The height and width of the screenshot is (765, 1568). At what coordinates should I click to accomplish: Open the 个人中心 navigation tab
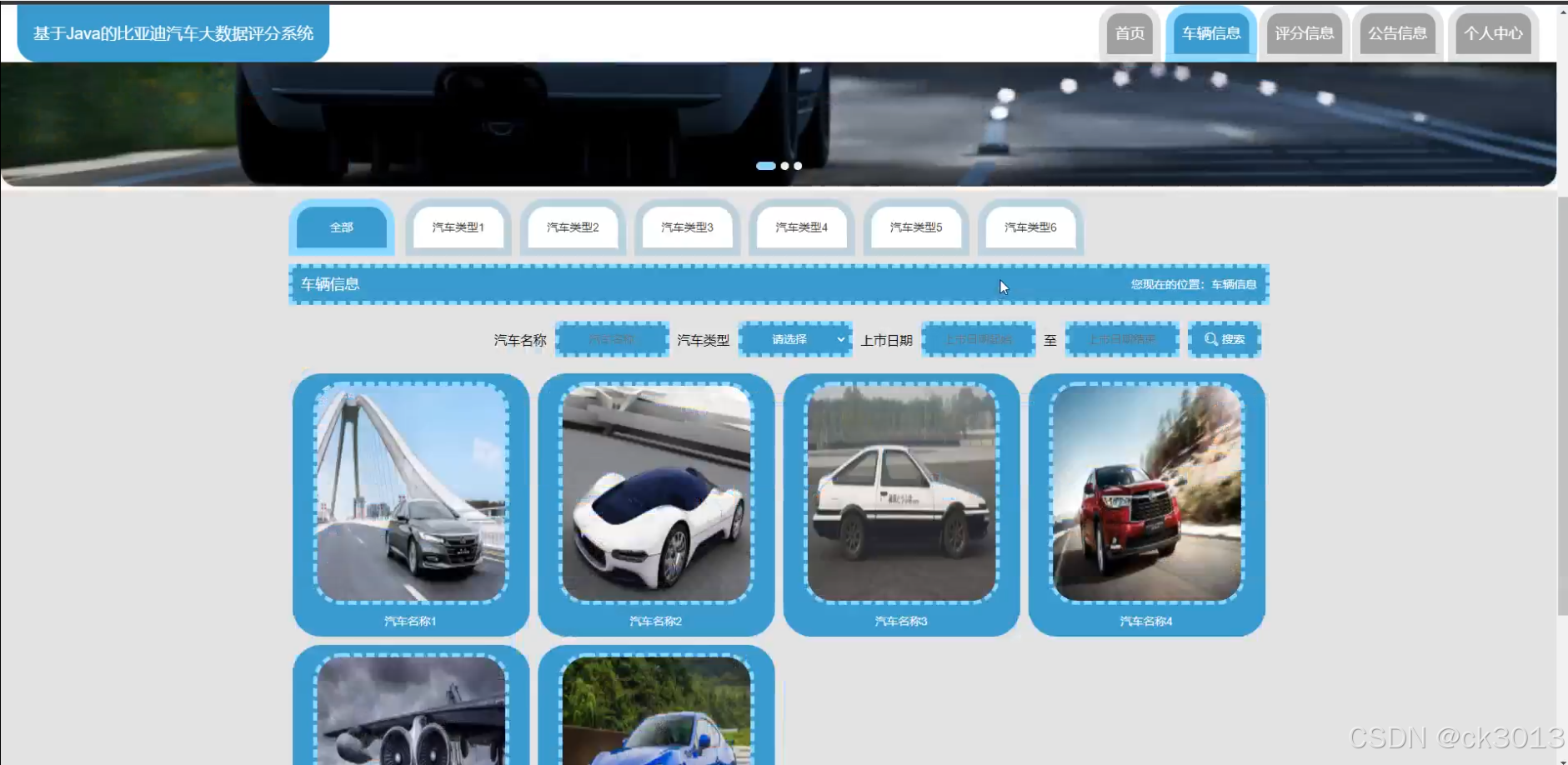pyautogui.click(x=1493, y=33)
